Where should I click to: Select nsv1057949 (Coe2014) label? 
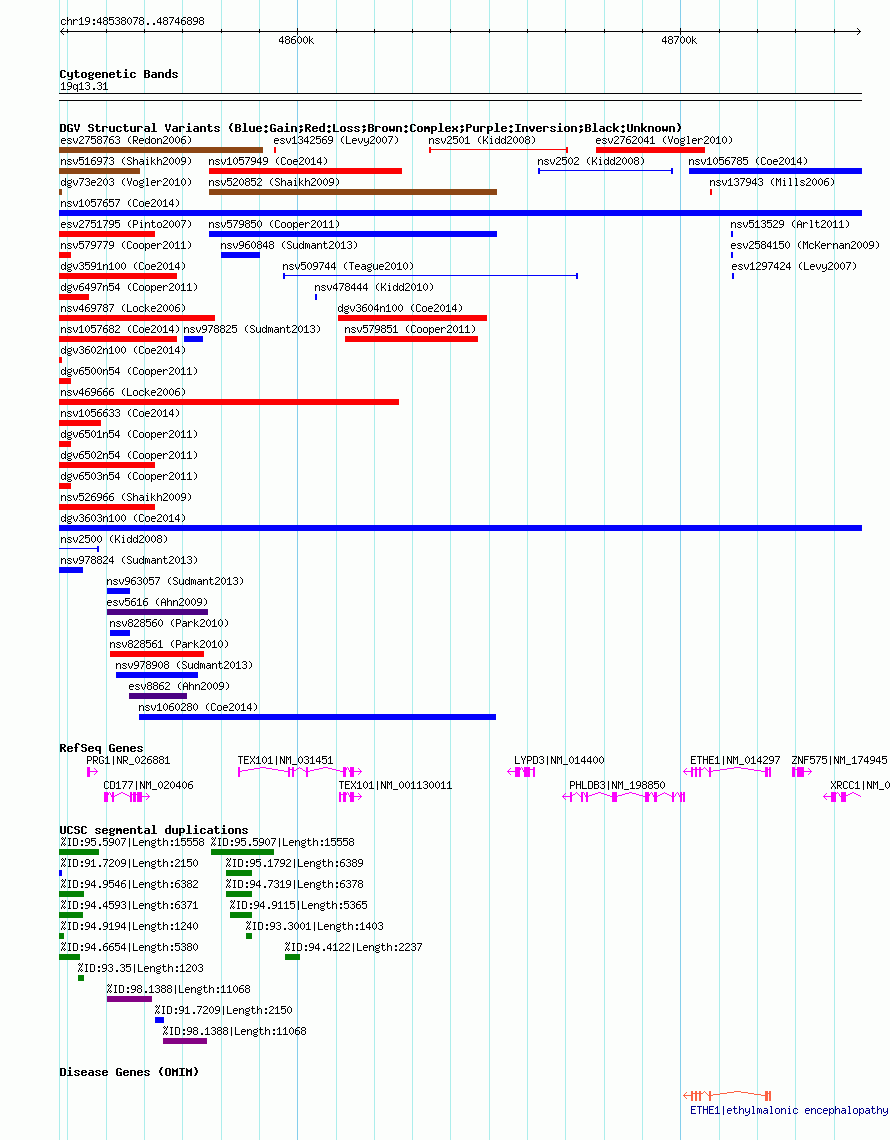pyautogui.click(x=268, y=161)
